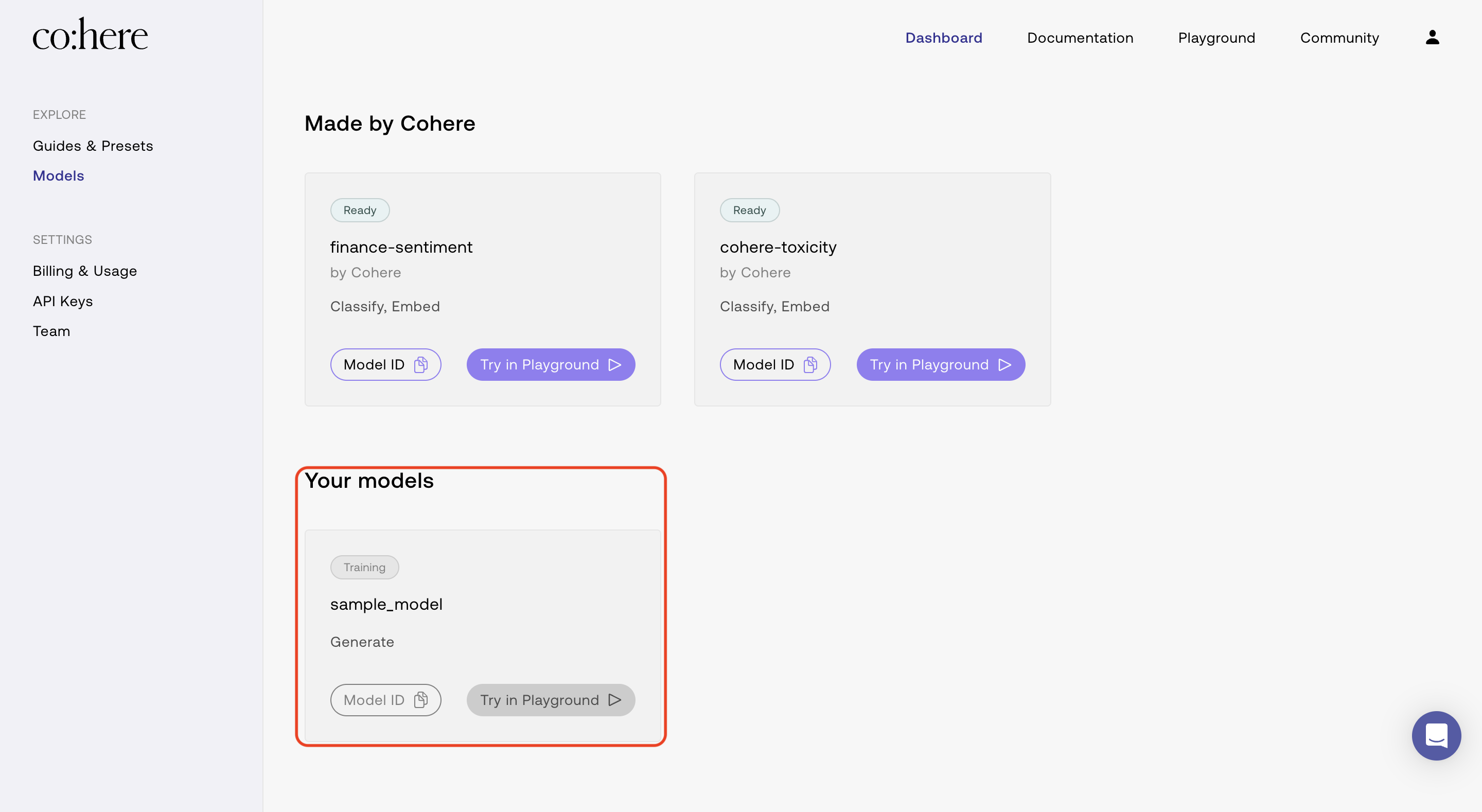The width and height of the screenshot is (1482, 812).
Task: Select Models in the sidebar
Action: [58, 176]
